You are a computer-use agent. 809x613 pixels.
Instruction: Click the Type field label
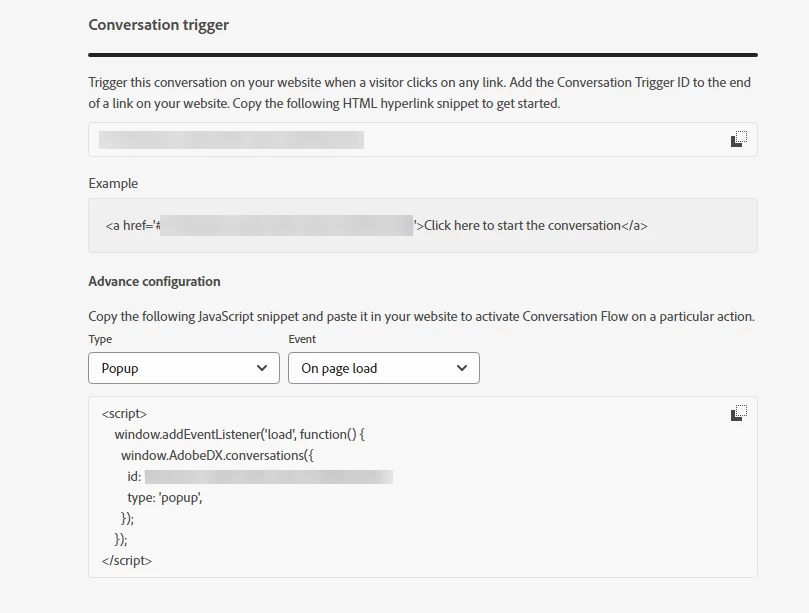(x=100, y=339)
